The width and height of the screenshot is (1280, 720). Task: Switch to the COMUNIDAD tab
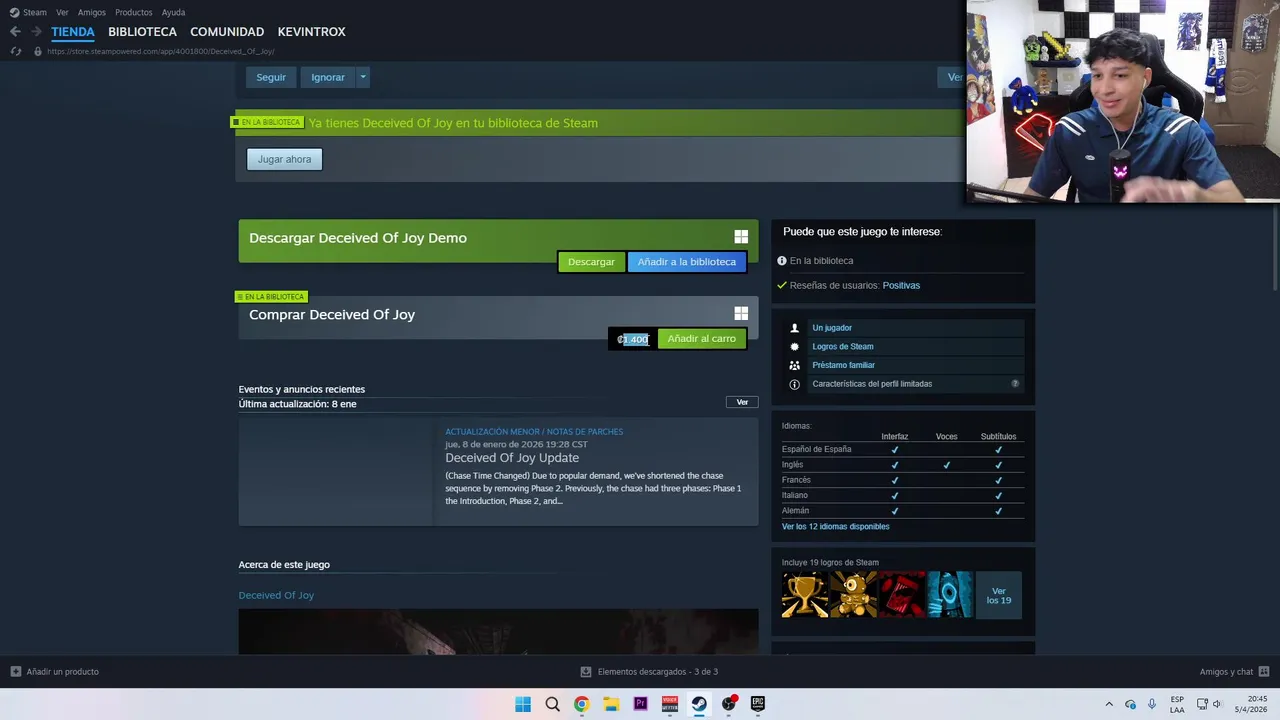227,32
